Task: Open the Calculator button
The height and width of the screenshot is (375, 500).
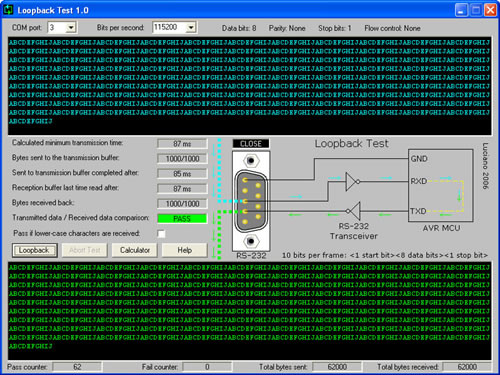Action: tap(135, 250)
